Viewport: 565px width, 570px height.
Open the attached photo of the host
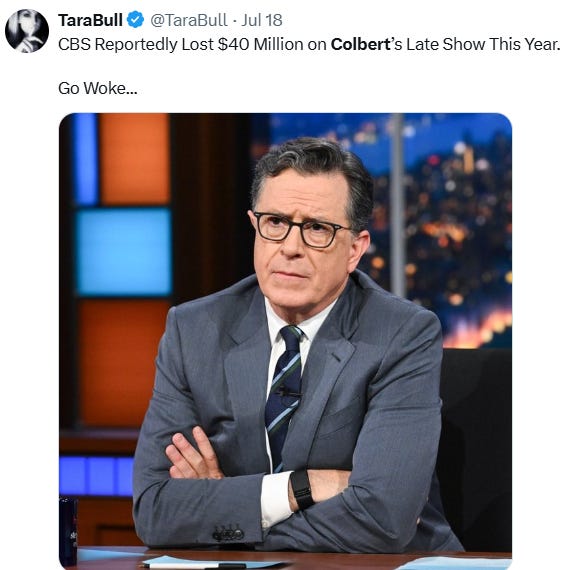click(x=285, y=341)
